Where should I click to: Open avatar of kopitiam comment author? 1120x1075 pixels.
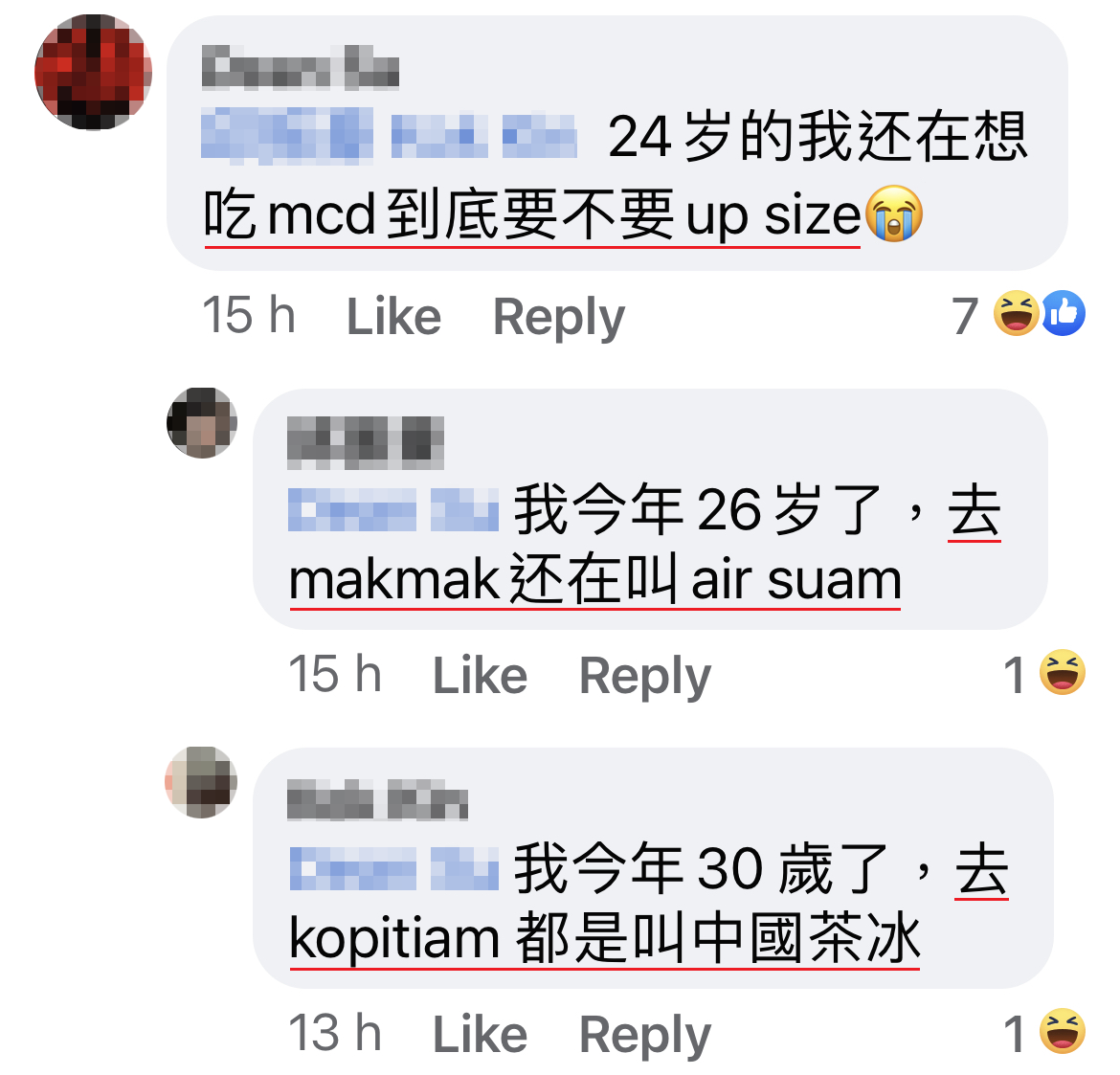pos(201,782)
